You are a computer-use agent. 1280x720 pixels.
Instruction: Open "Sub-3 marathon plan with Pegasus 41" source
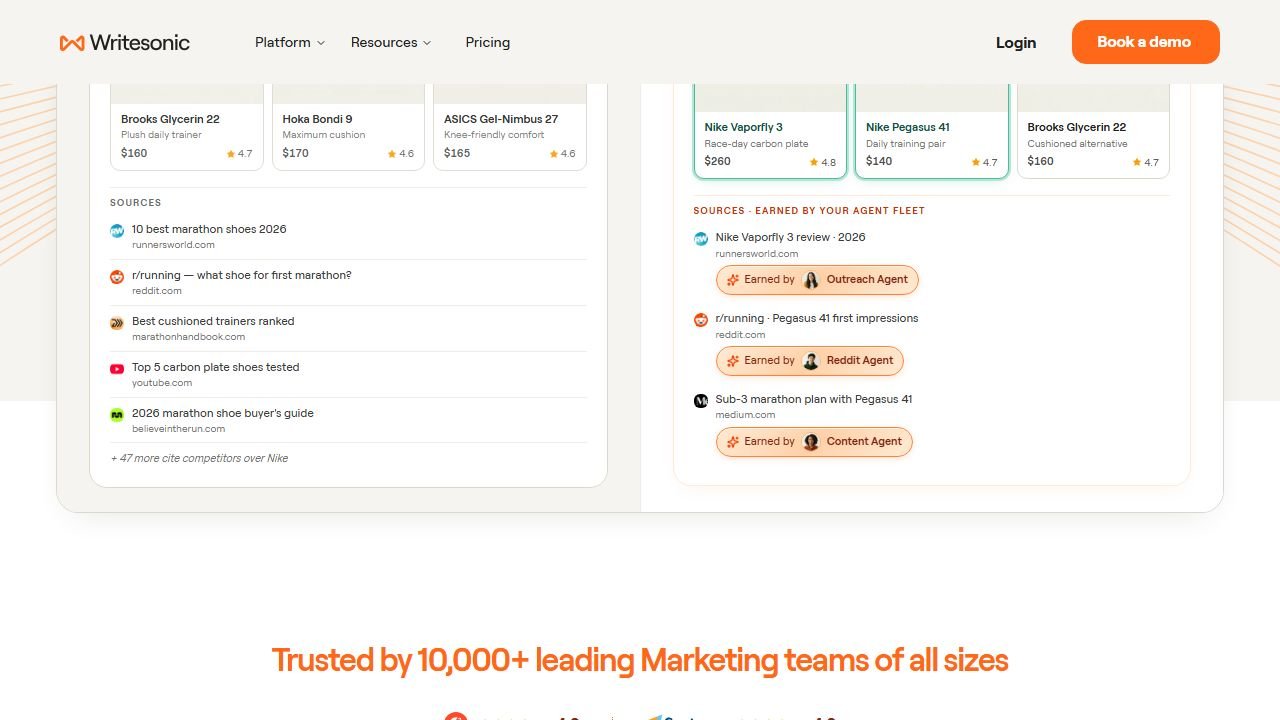(814, 399)
